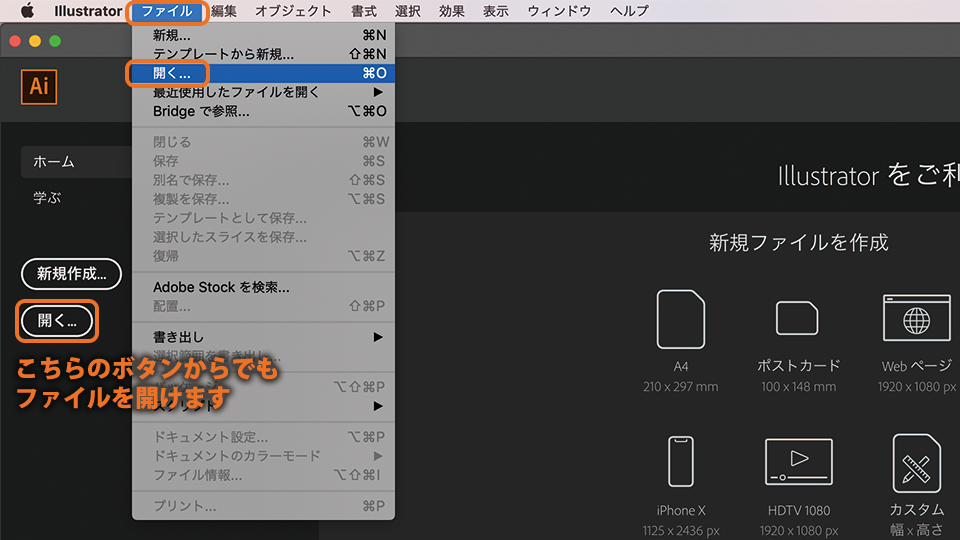Viewport: 960px width, 540px height.
Task: Choose the ポストカード preset icon
Action: [x=797, y=318]
